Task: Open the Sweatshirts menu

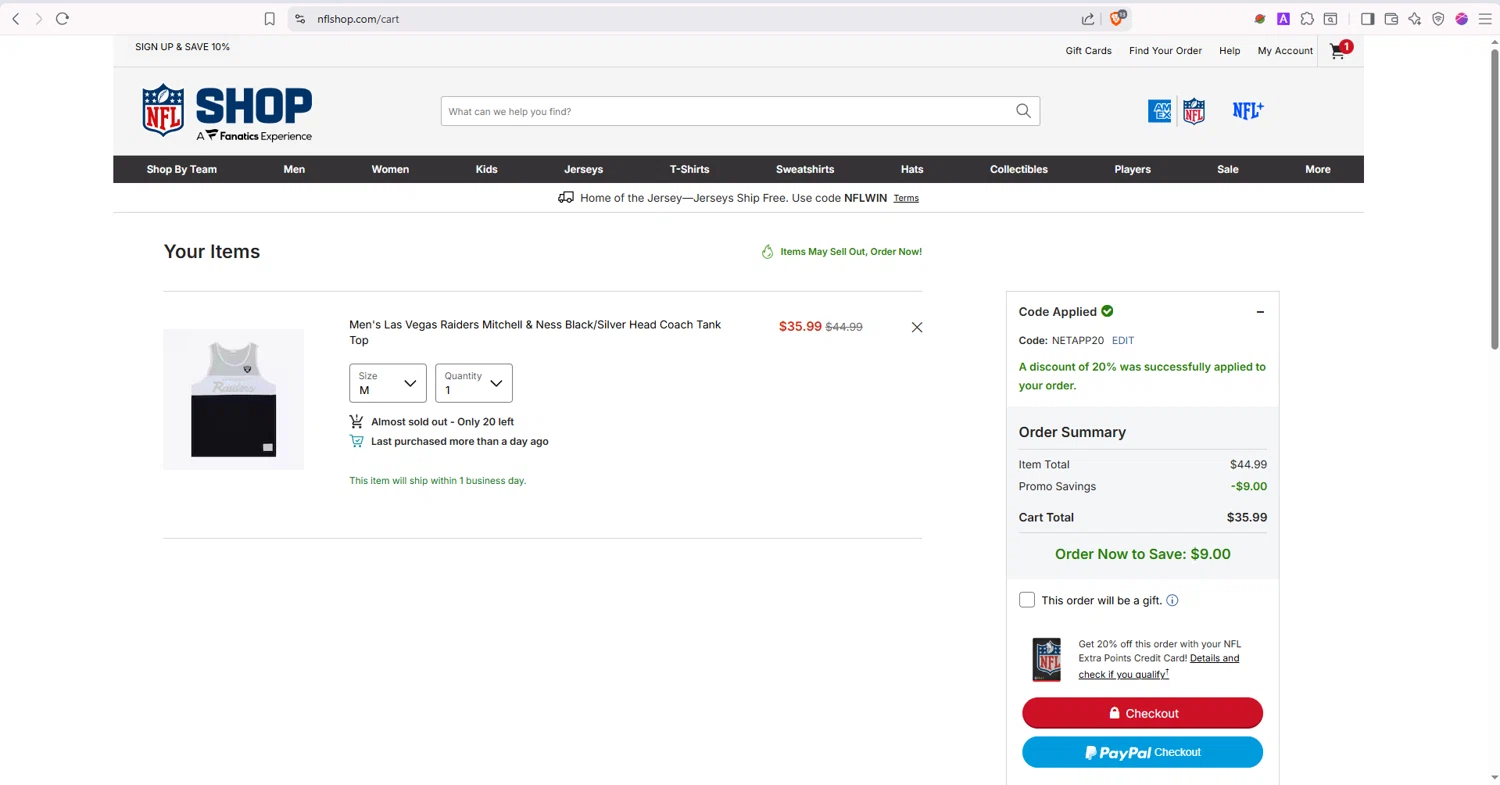Action: (x=805, y=169)
